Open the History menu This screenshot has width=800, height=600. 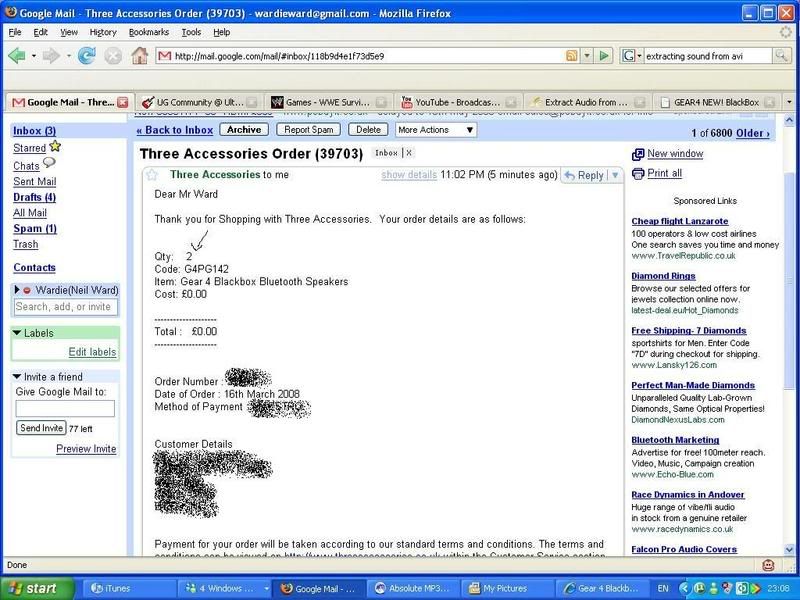tap(103, 32)
